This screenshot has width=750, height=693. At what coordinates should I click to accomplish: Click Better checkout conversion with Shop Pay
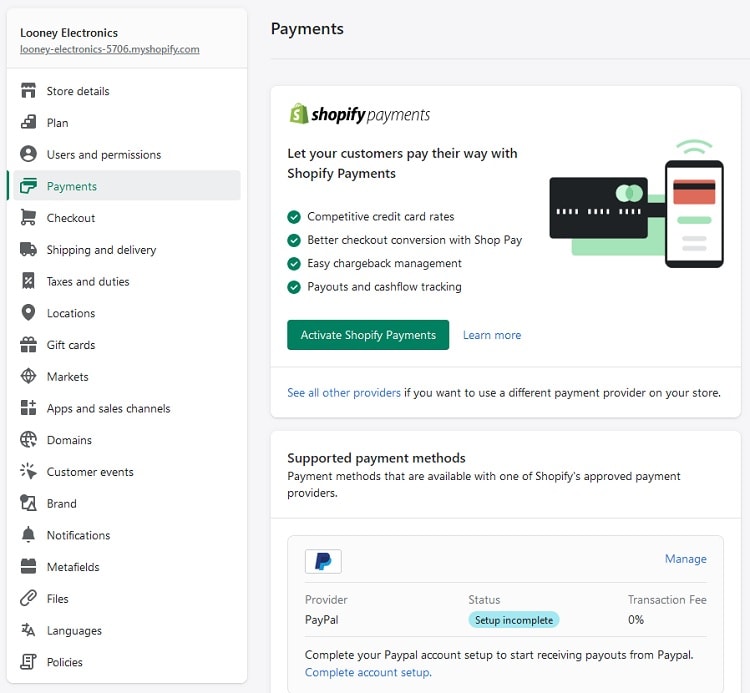(x=414, y=240)
